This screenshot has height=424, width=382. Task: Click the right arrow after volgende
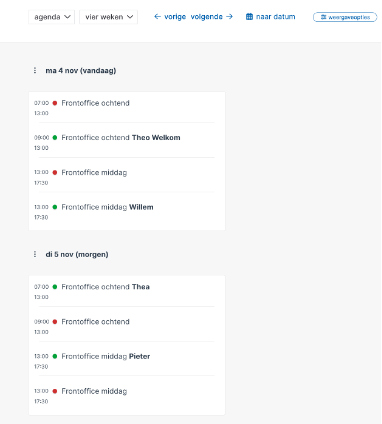click(229, 17)
